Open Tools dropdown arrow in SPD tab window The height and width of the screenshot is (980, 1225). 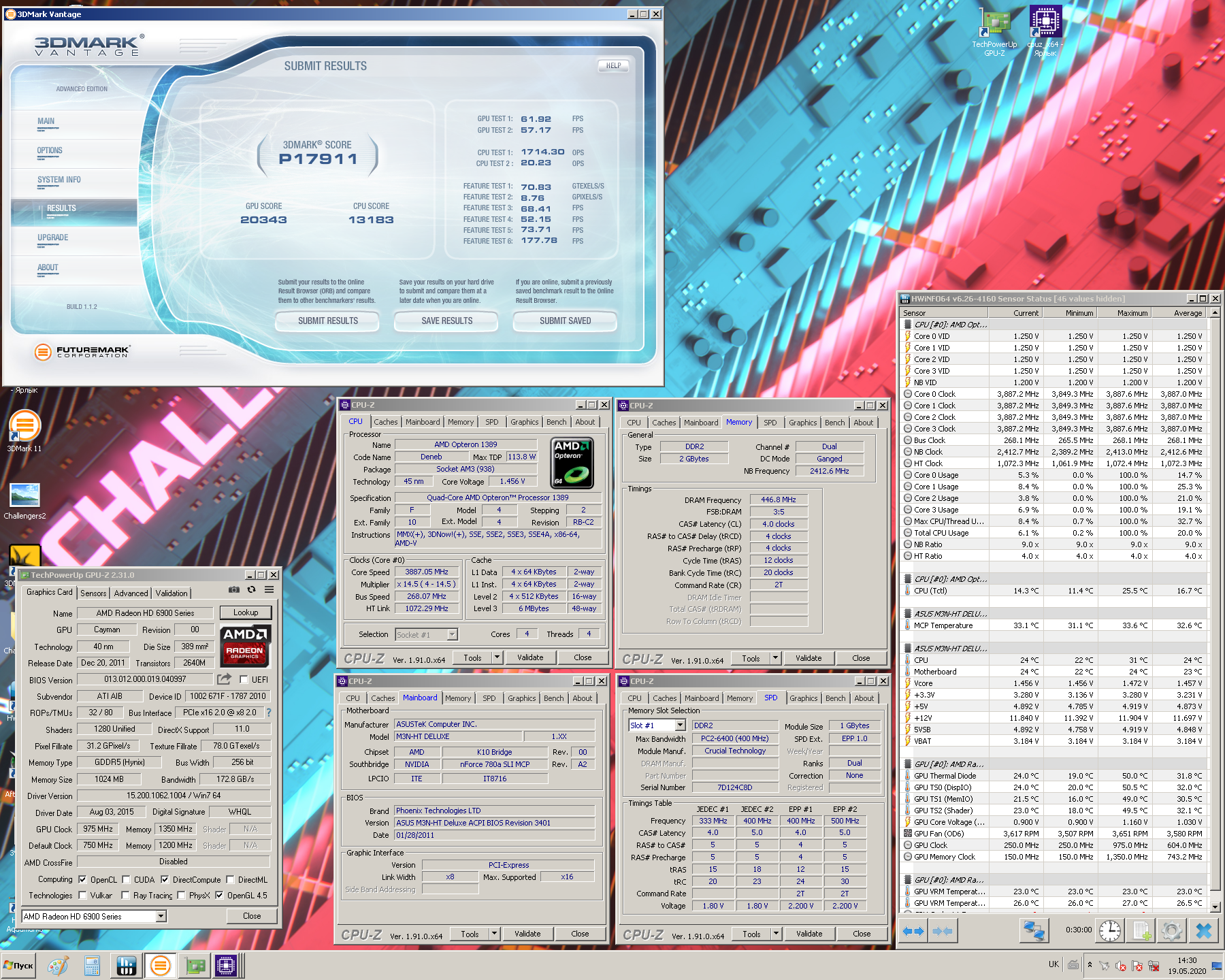[776, 934]
